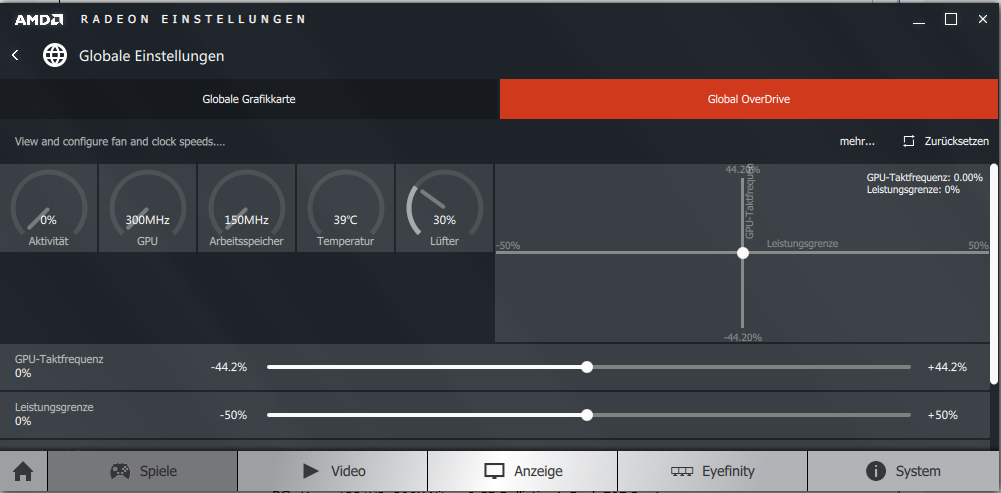Image resolution: width=1001 pixels, height=493 pixels.
Task: Click the +44.2% maximum label of GPU-Taktfrequenz
Action: click(947, 367)
